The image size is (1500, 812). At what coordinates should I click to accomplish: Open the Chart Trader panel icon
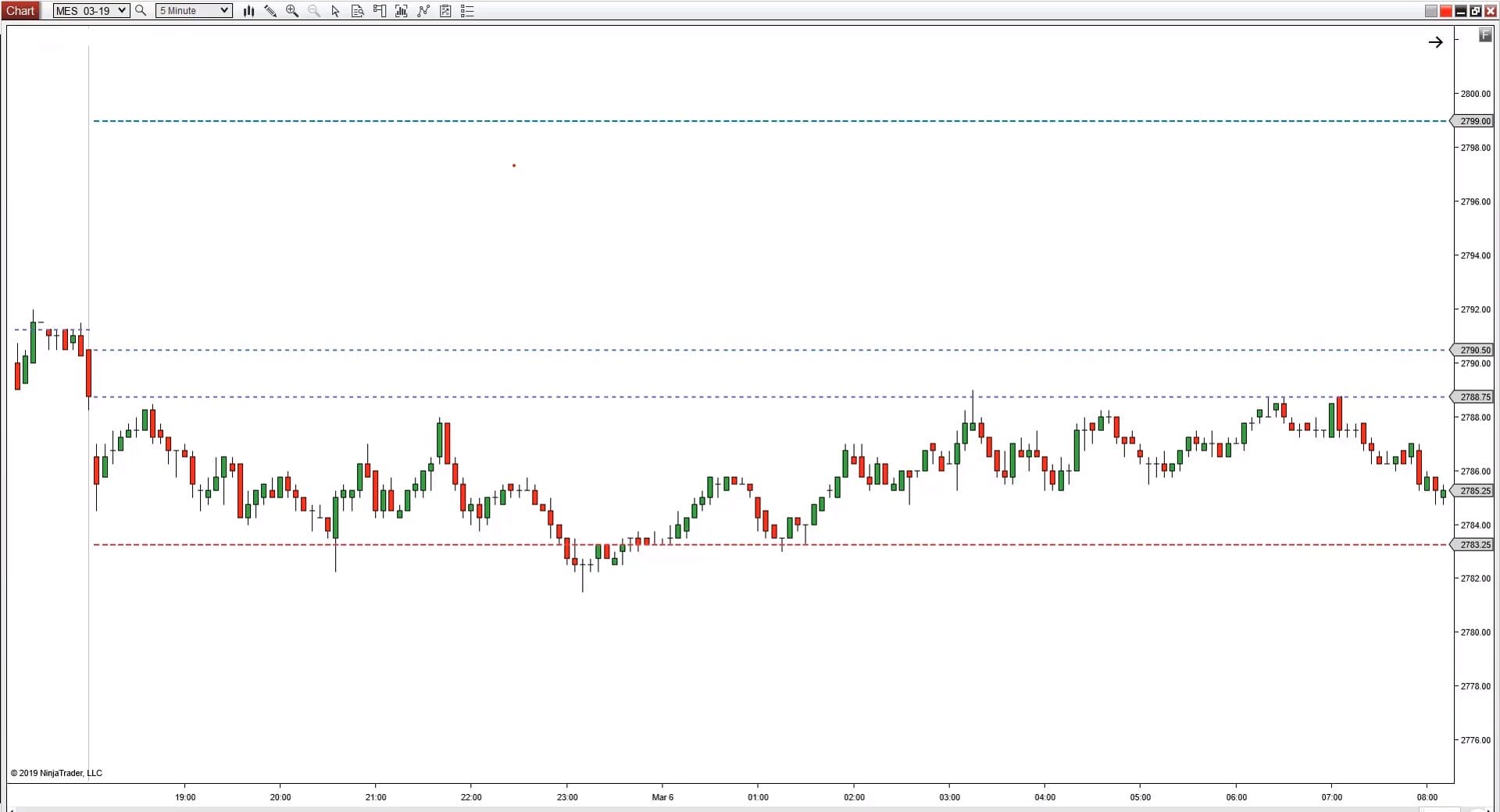coord(380,11)
